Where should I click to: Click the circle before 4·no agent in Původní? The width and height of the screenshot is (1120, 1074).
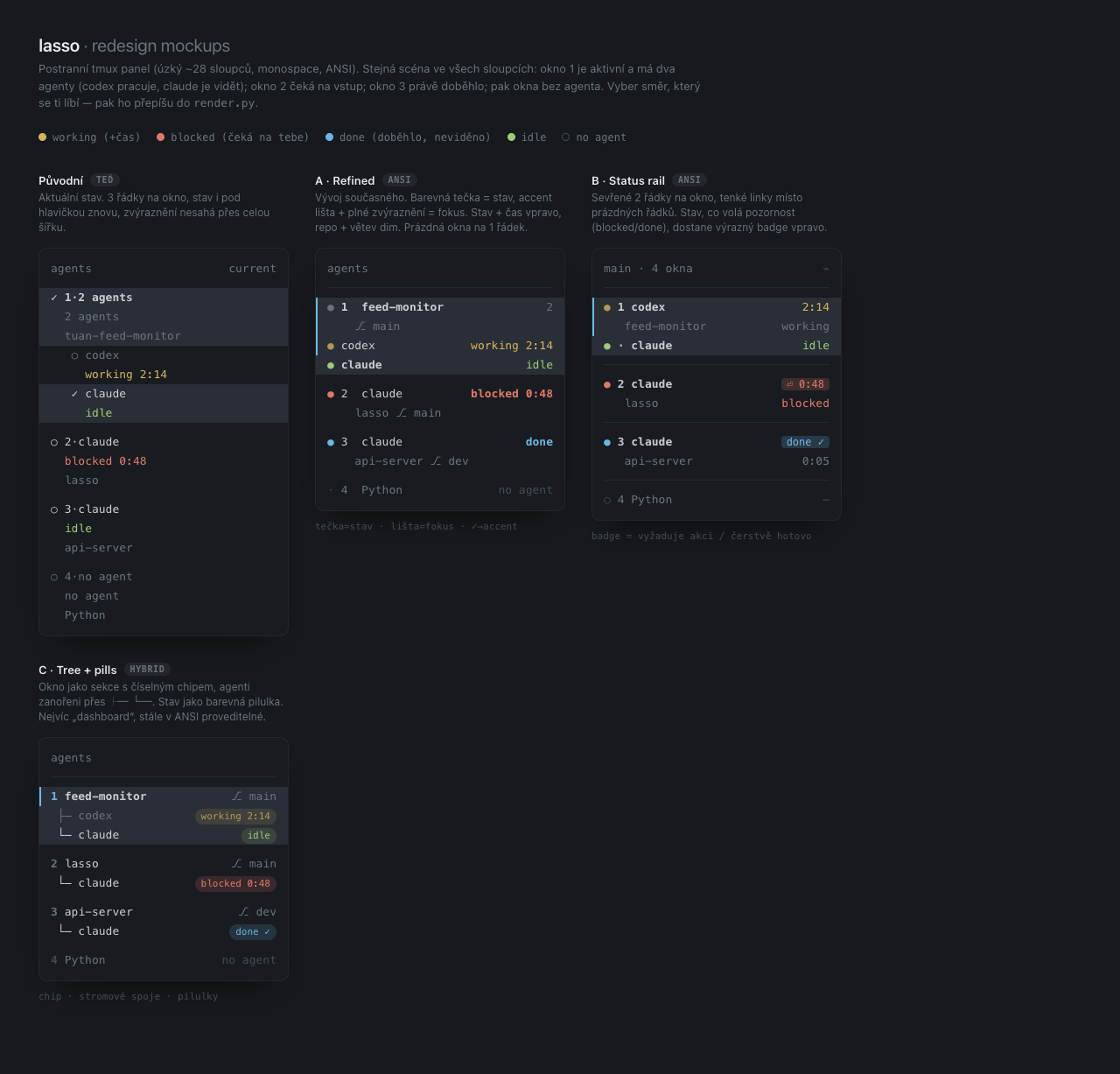(x=54, y=577)
